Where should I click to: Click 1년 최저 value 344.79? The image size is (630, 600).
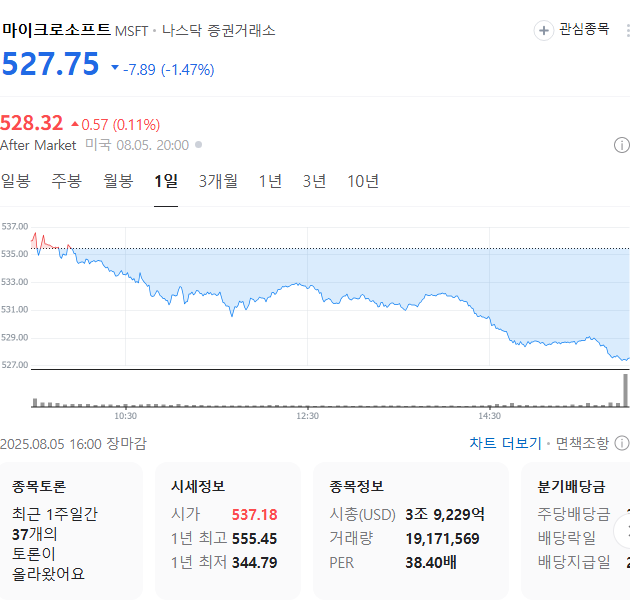click(254, 563)
